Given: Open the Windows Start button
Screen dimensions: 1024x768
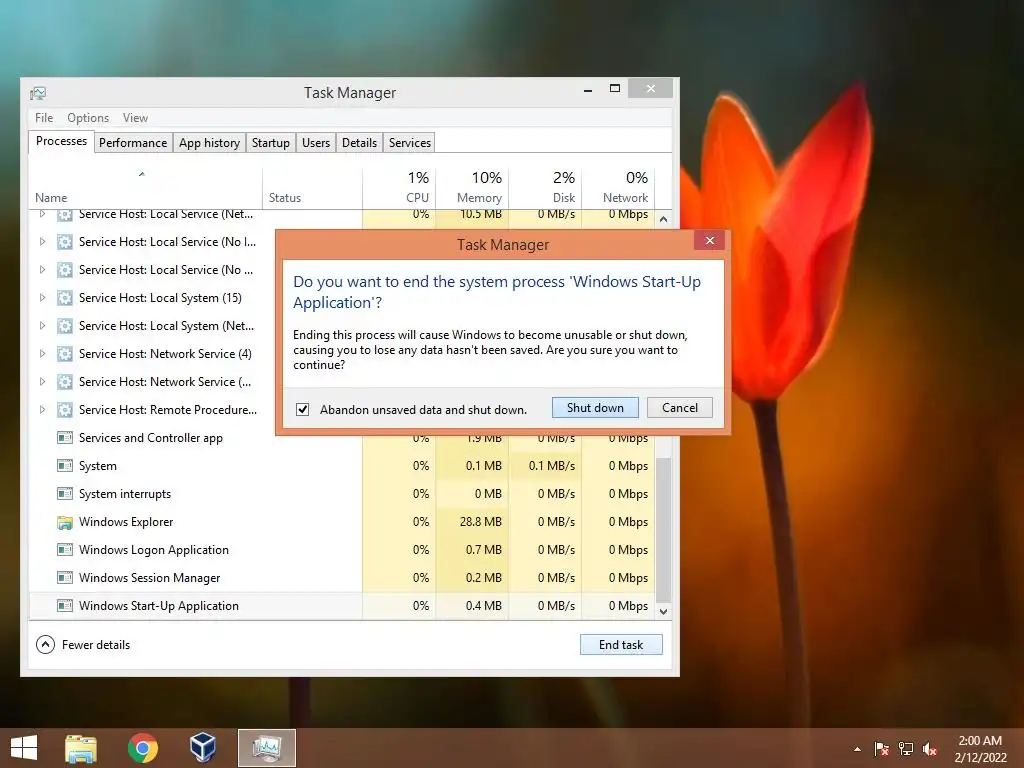Looking at the screenshot, I should point(24,748).
